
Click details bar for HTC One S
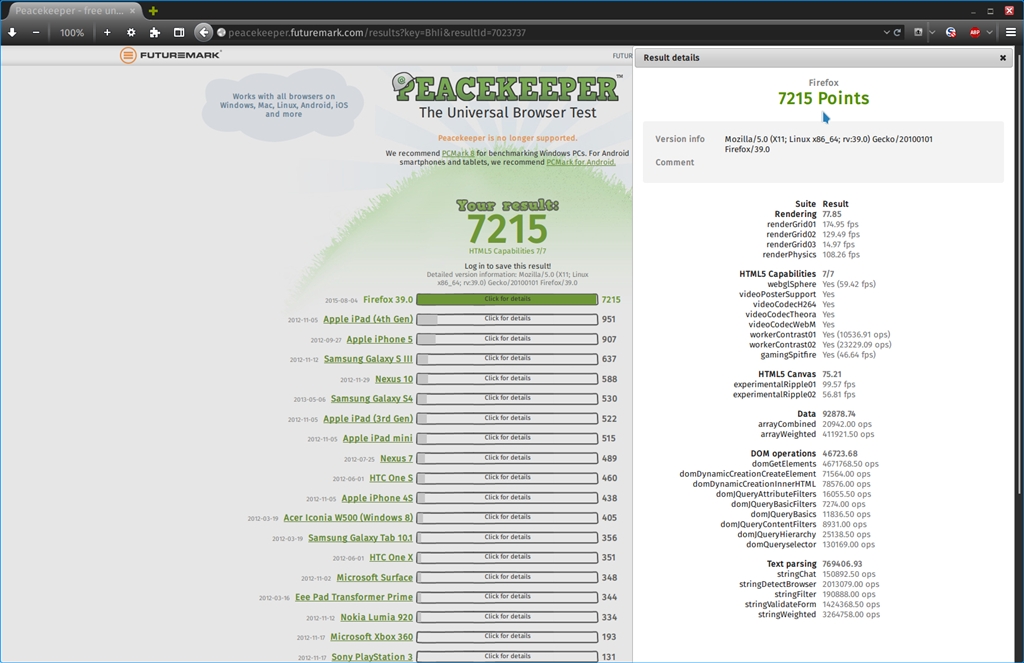507,478
